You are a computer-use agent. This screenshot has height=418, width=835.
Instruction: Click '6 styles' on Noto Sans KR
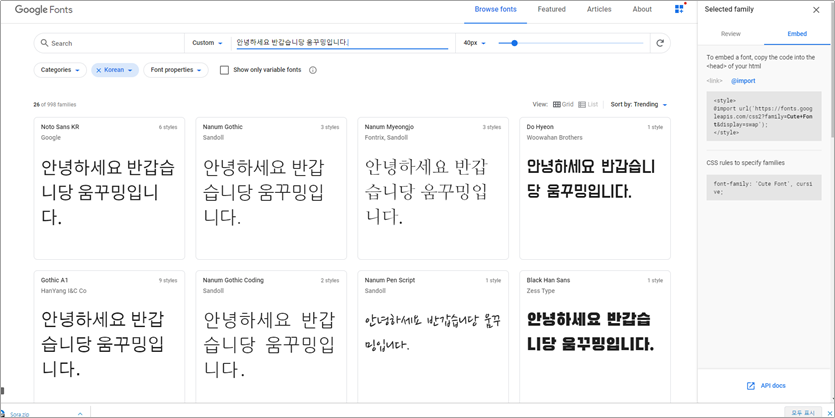(168, 127)
